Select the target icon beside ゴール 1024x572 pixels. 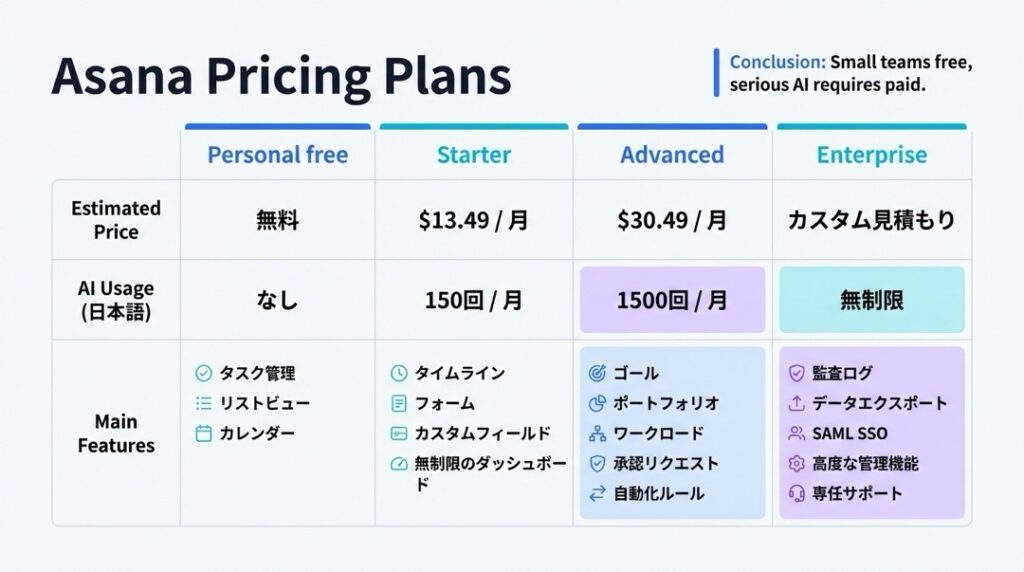click(x=597, y=374)
